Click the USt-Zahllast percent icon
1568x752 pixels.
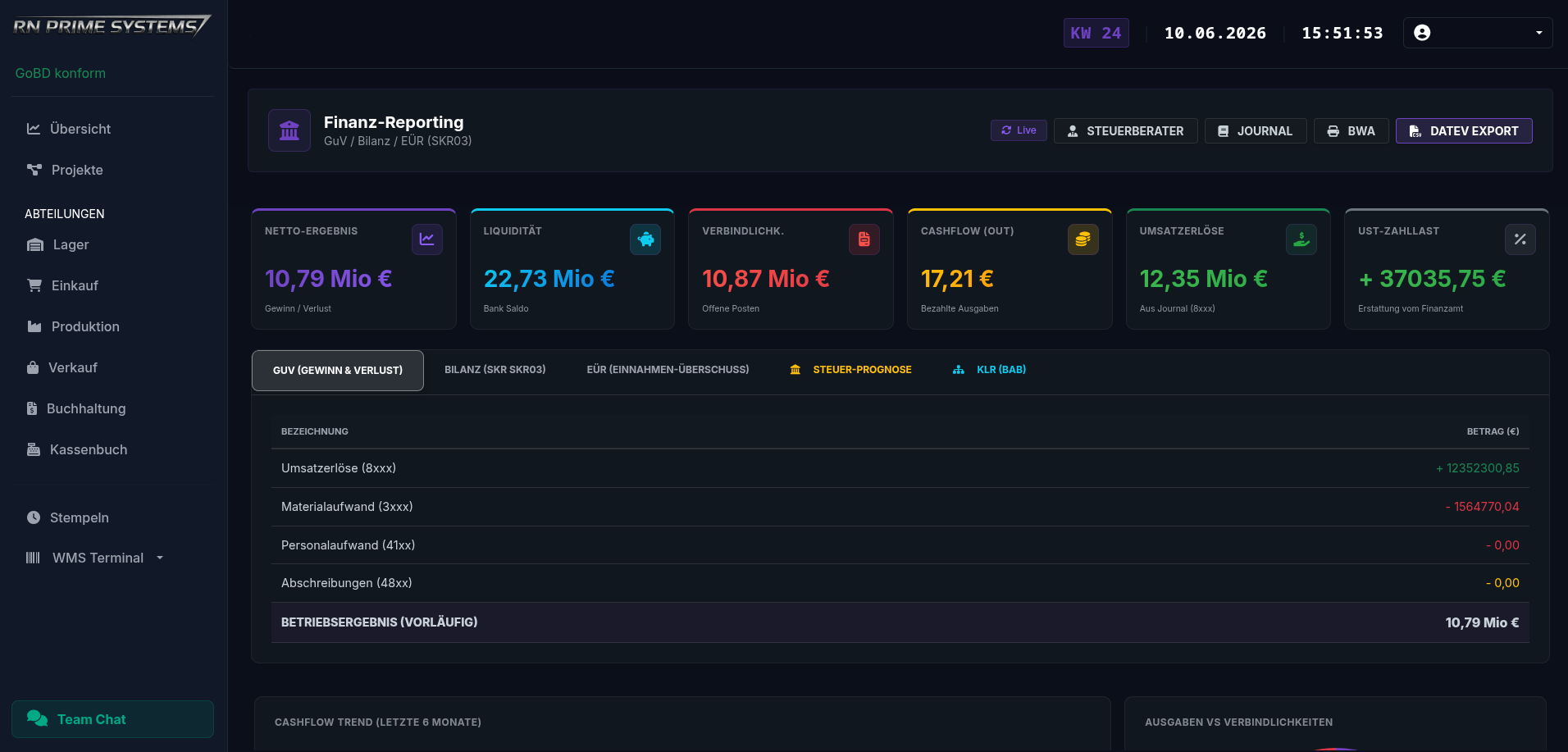(1520, 239)
